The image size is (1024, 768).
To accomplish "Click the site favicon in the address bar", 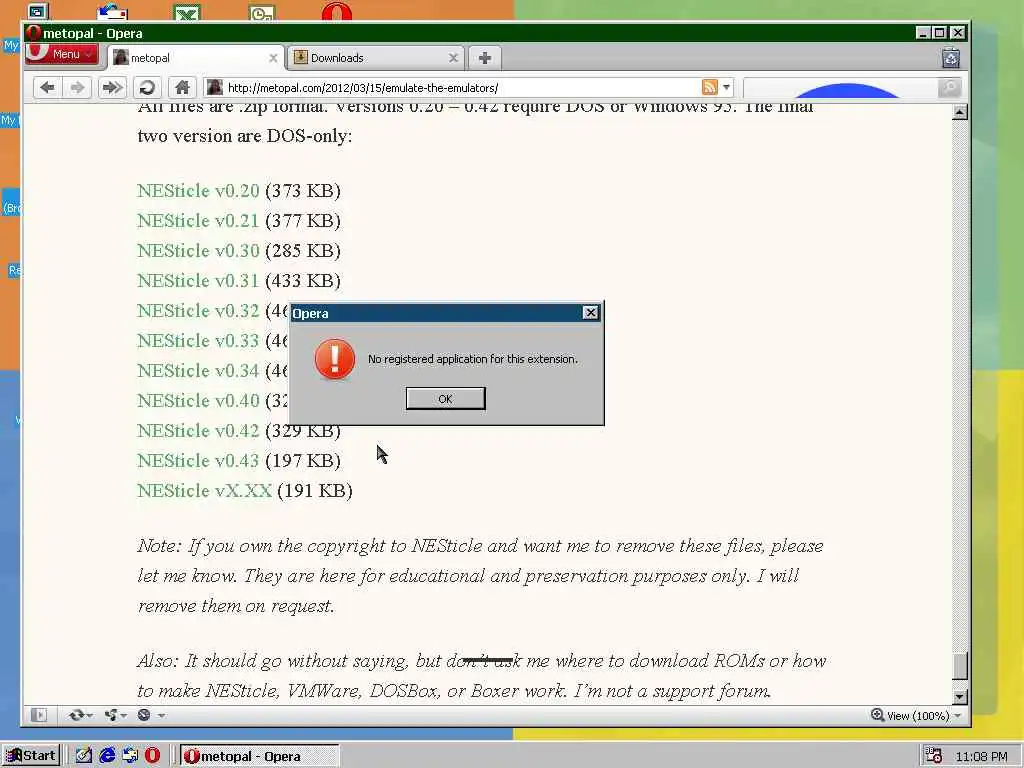I will click(214, 88).
